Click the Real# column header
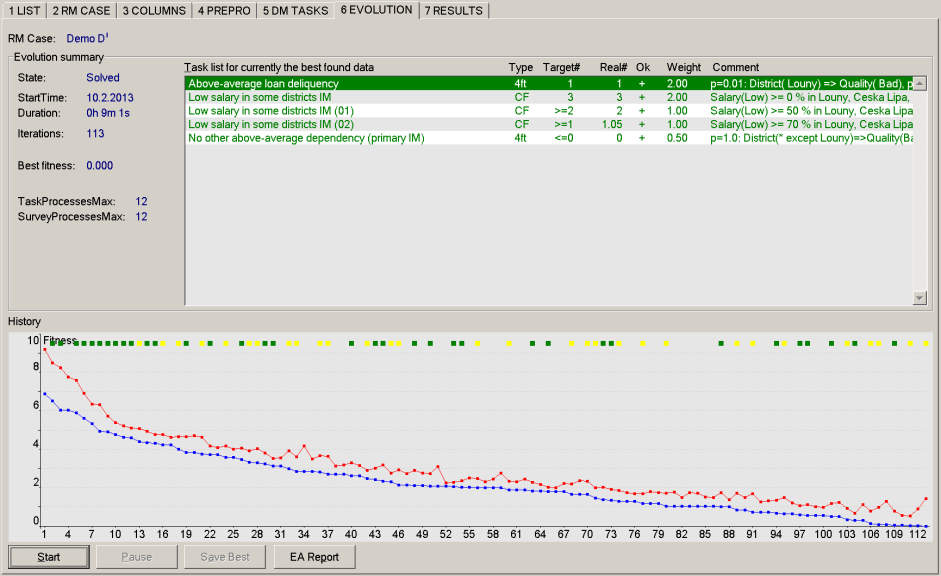Image resolution: width=941 pixels, height=576 pixels. pyautogui.click(x=613, y=67)
